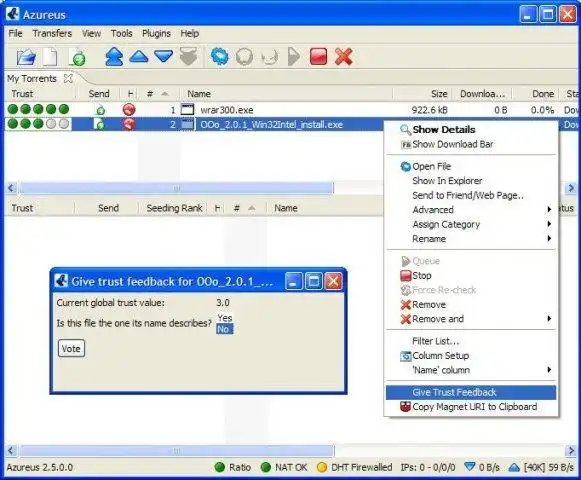581x480 pixels.
Task: Sort upper list by # column header
Action: point(157,94)
